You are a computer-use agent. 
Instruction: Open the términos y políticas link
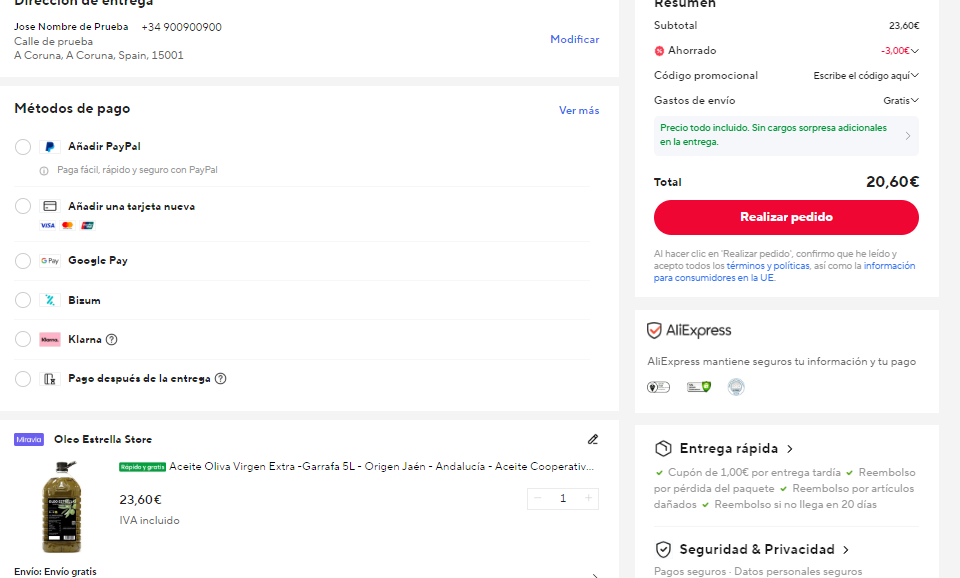coord(768,266)
